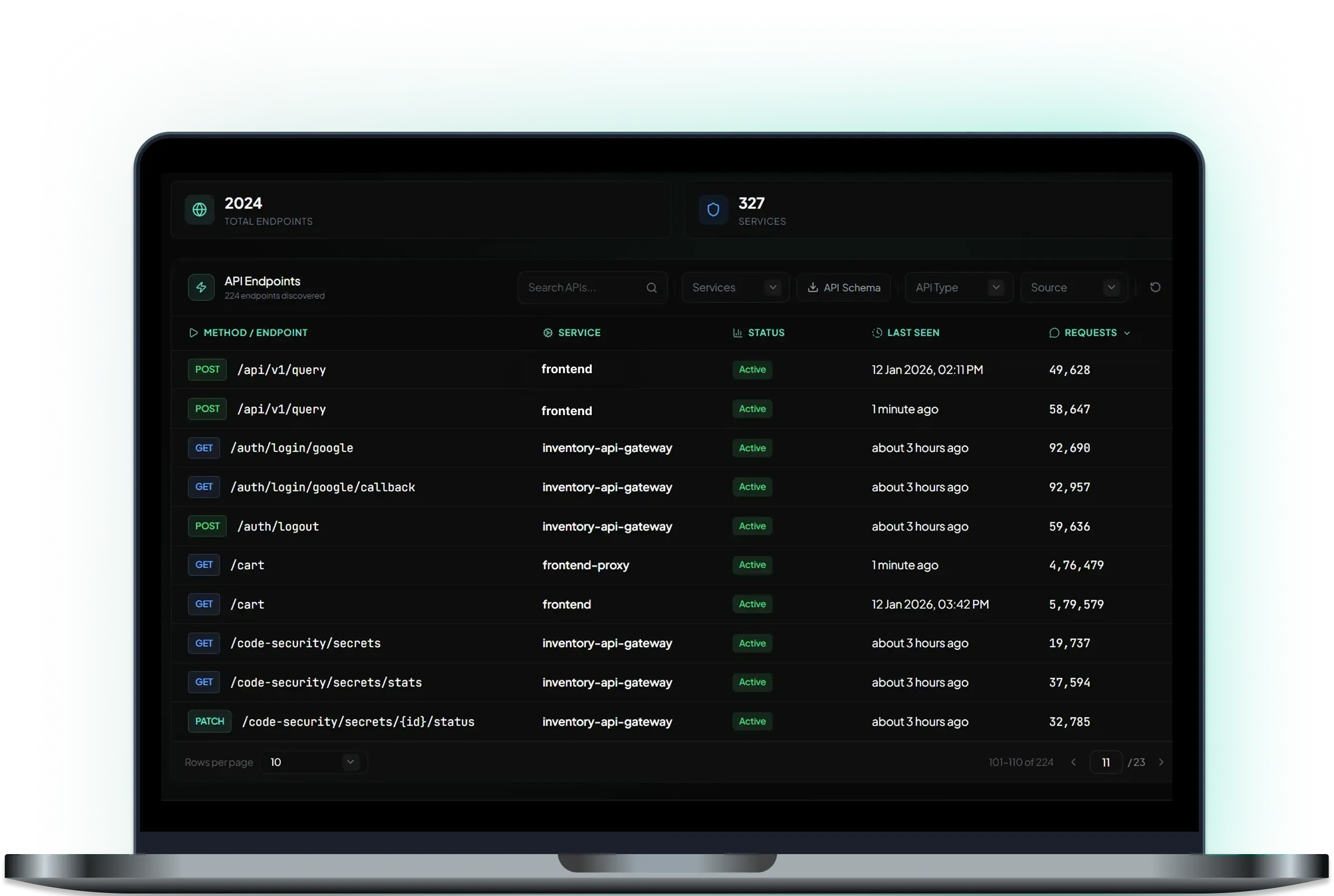Click the lightning bolt icon beside API Endpoints
Image resolution: width=1334 pixels, height=896 pixels.
(x=201, y=287)
